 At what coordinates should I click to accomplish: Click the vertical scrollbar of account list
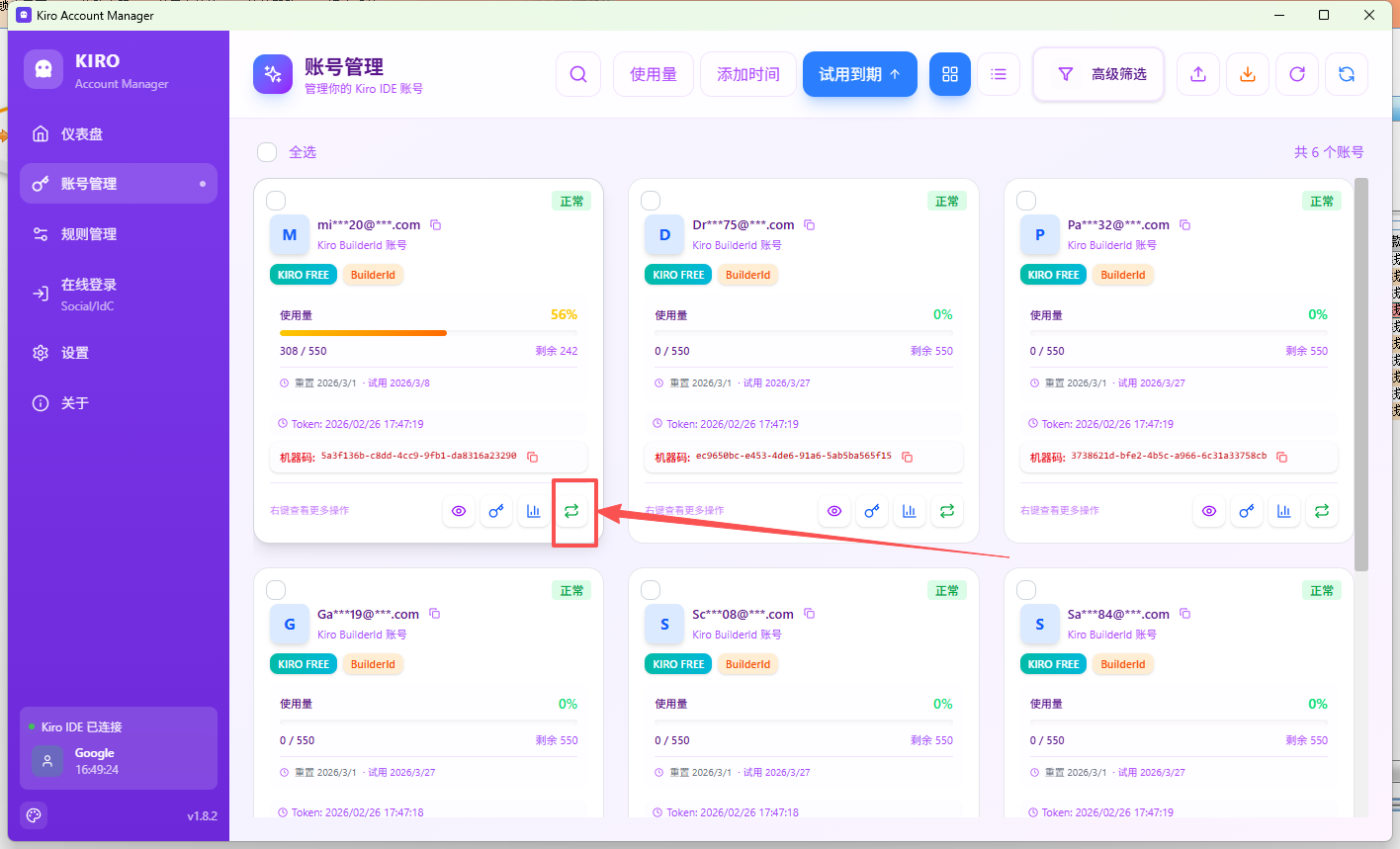1360,376
